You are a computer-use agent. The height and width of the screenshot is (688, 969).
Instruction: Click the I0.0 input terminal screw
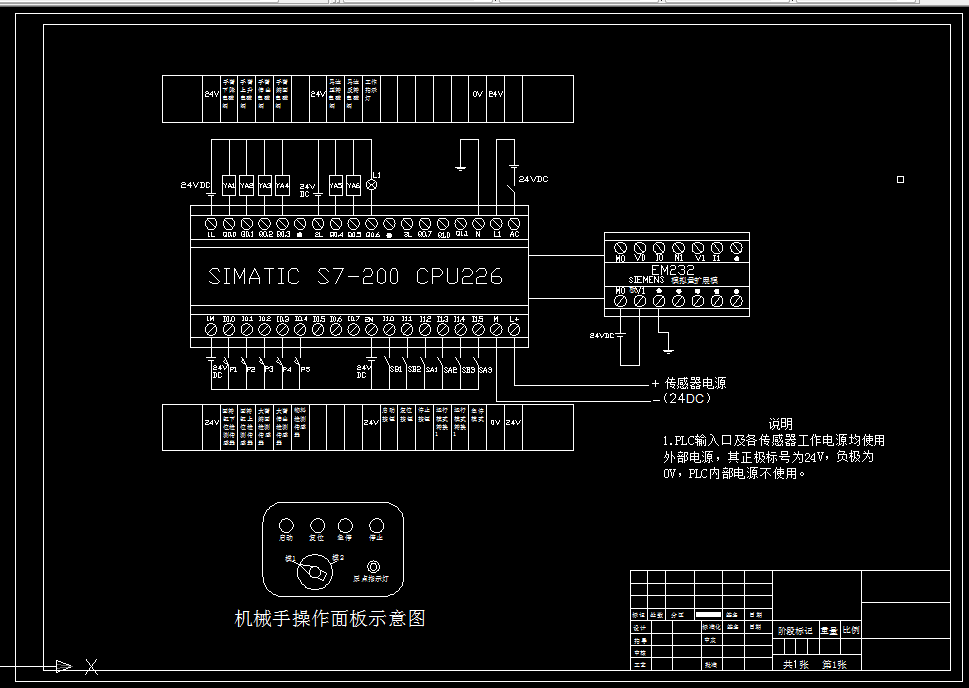(x=229, y=330)
